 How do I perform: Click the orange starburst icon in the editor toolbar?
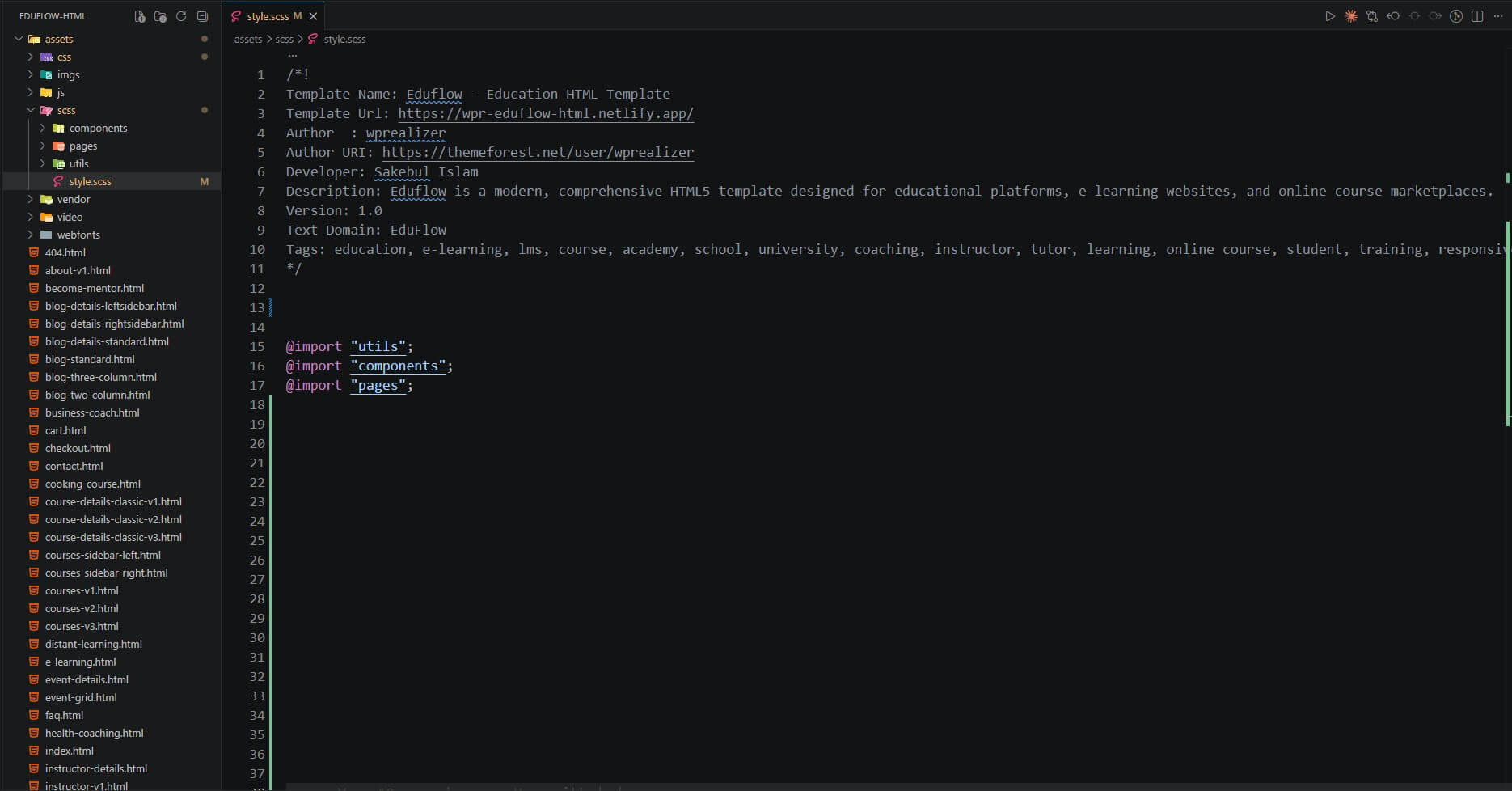coord(1351,16)
